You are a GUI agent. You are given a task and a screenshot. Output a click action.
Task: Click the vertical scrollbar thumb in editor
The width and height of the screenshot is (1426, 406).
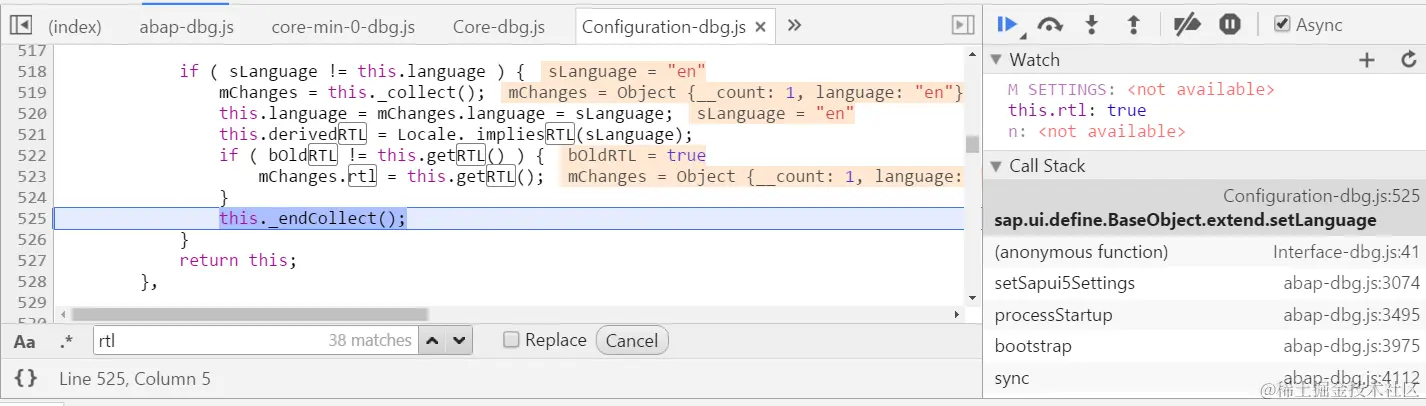click(x=971, y=144)
